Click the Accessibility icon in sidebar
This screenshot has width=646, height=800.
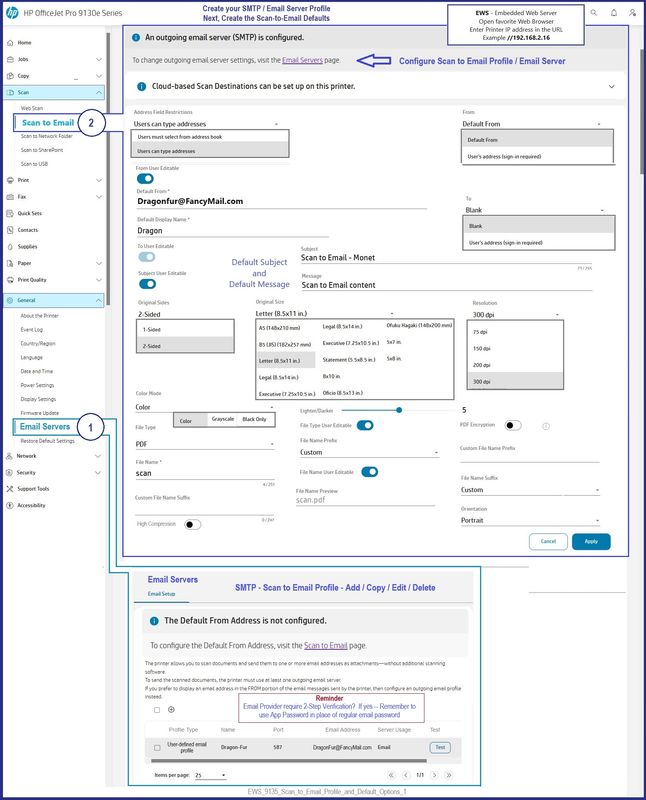9,505
